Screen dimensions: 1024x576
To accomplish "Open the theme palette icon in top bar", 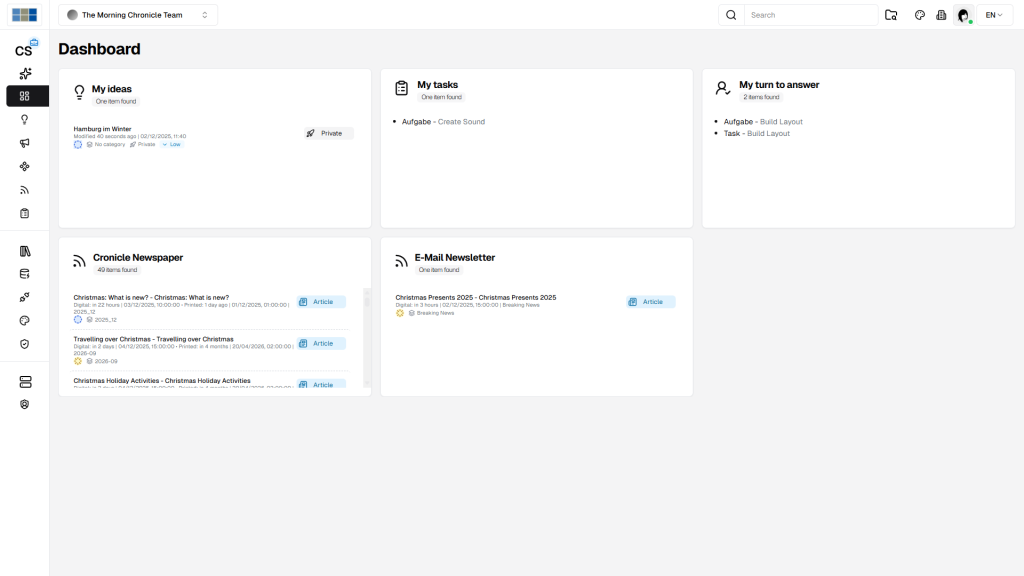I will [920, 15].
